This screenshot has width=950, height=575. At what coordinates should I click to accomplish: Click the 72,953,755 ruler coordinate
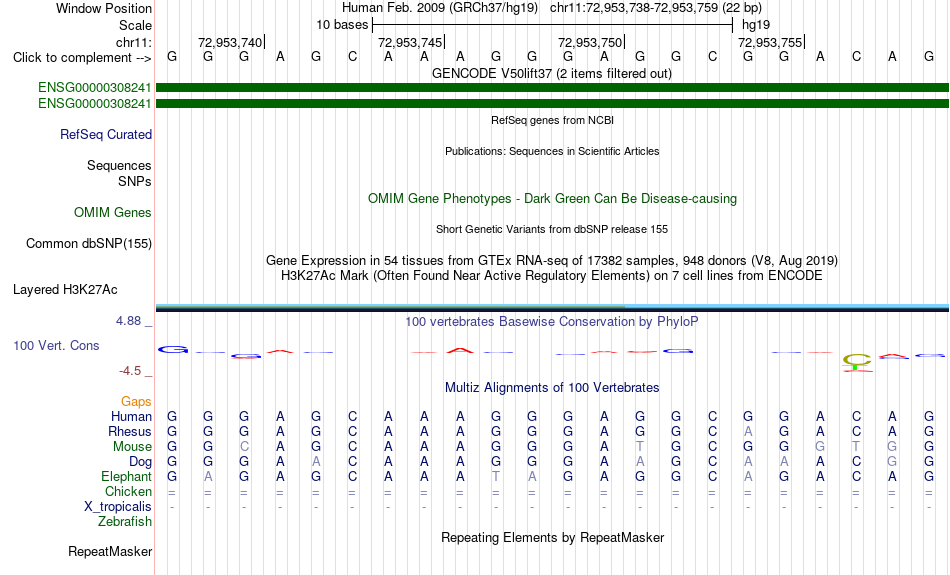coord(769,42)
